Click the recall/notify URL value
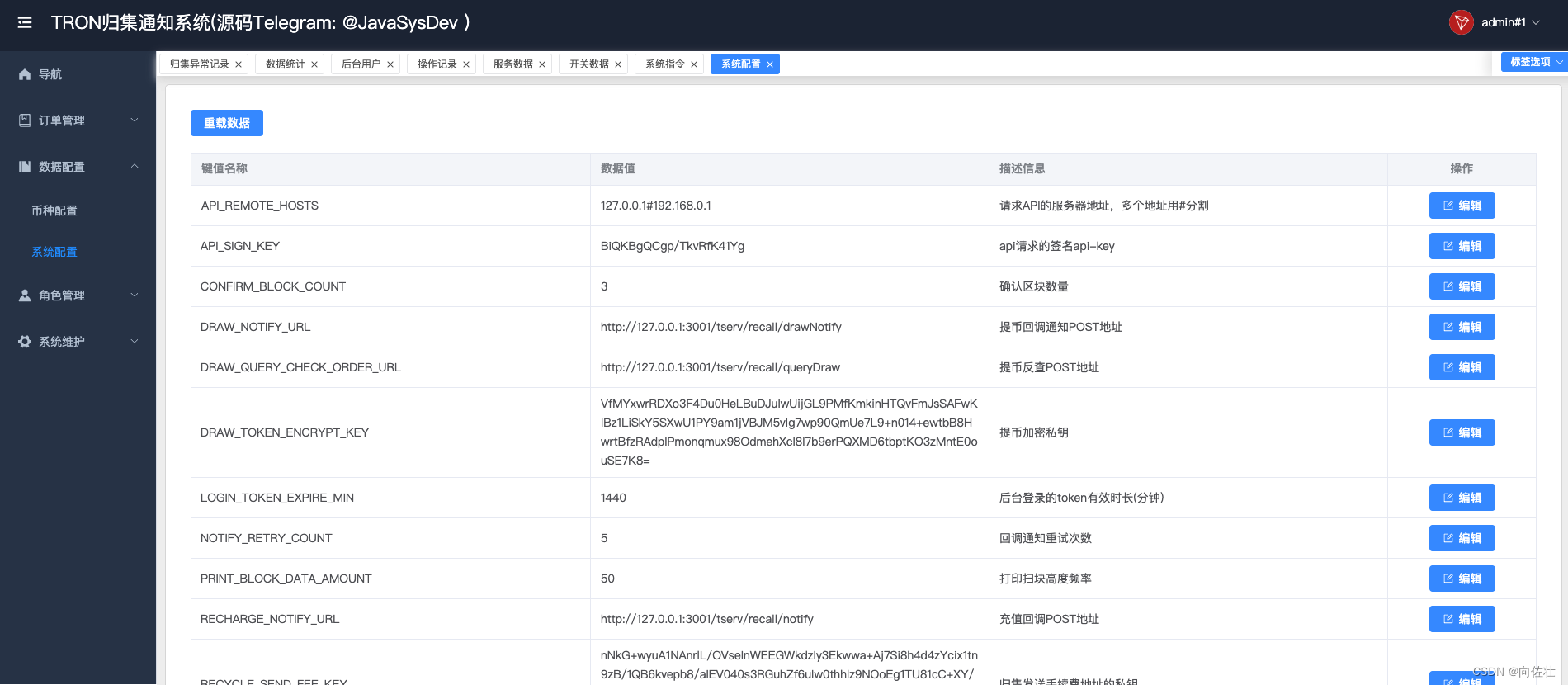Screen dimensions: 1568x685 [707, 619]
